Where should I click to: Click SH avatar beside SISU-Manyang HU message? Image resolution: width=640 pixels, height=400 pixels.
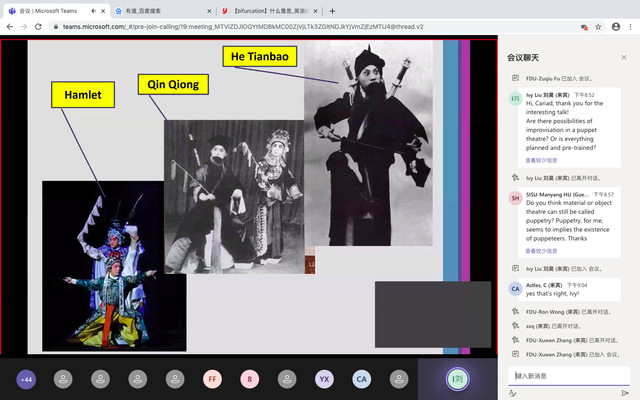(515, 199)
